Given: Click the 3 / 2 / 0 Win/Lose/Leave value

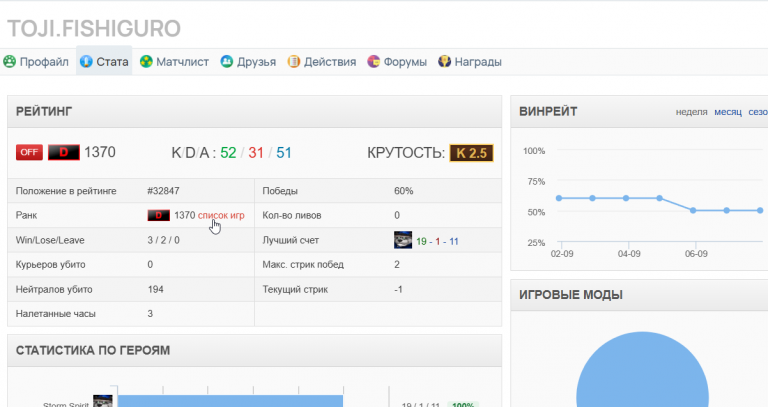Looking at the screenshot, I should pyautogui.click(x=164, y=240).
